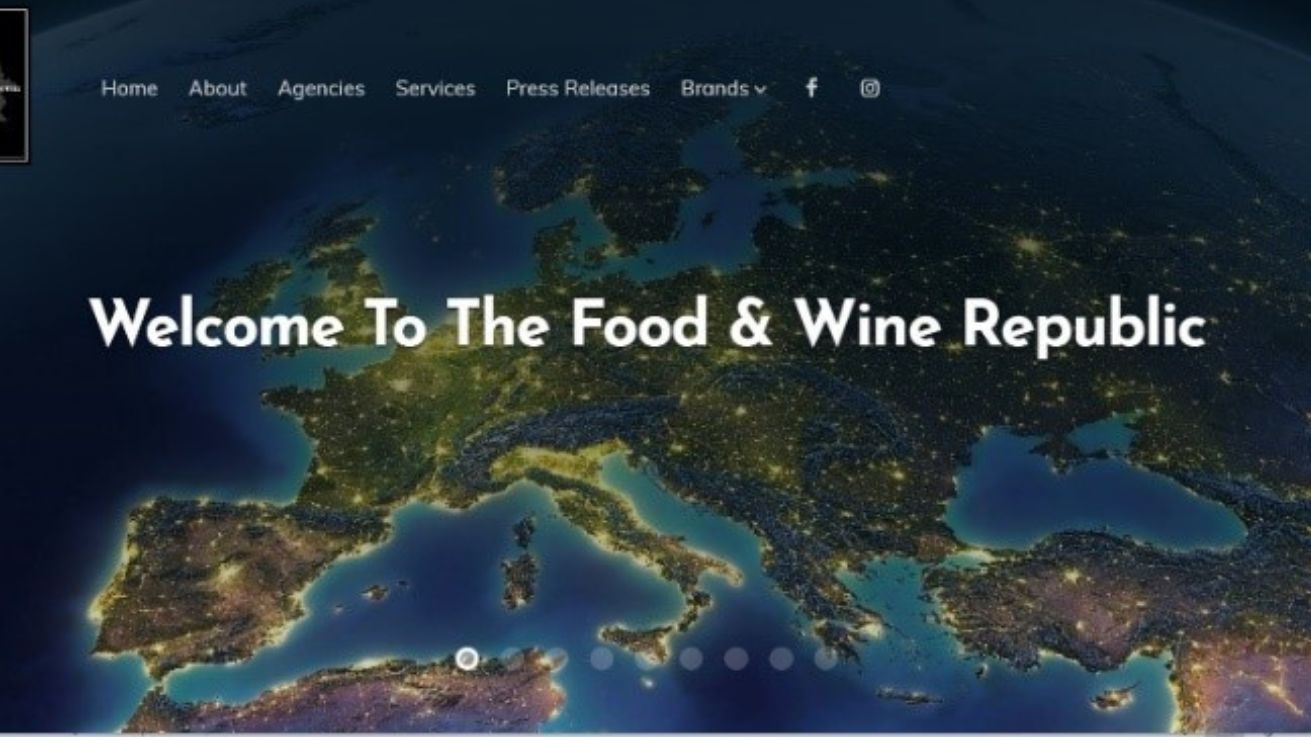Open the Brands dropdown menu

(724, 88)
